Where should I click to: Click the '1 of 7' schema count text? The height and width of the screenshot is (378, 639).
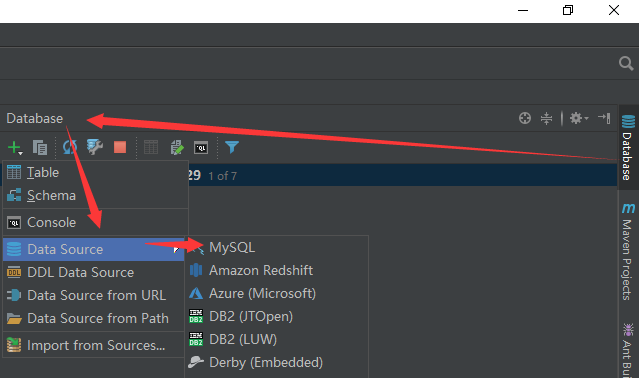click(x=223, y=176)
